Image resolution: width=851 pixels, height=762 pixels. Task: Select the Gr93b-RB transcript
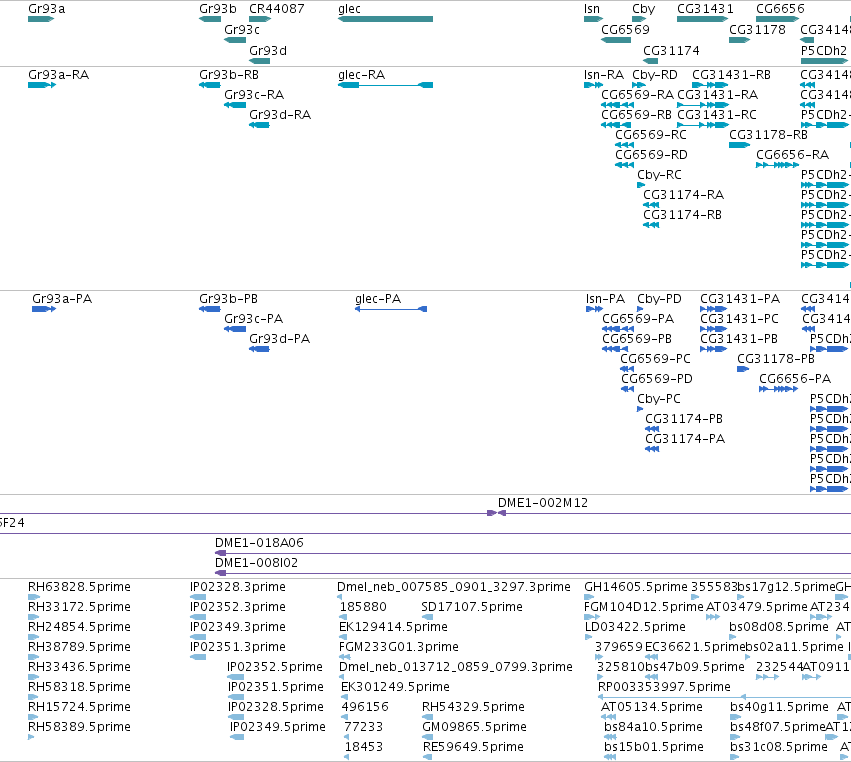[228, 75]
